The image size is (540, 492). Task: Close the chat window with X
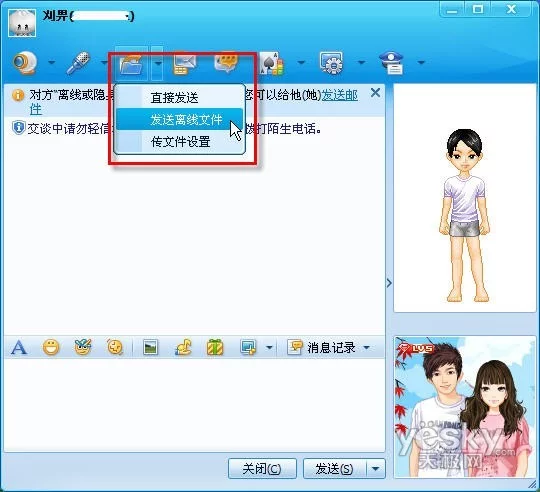tap(511, 9)
